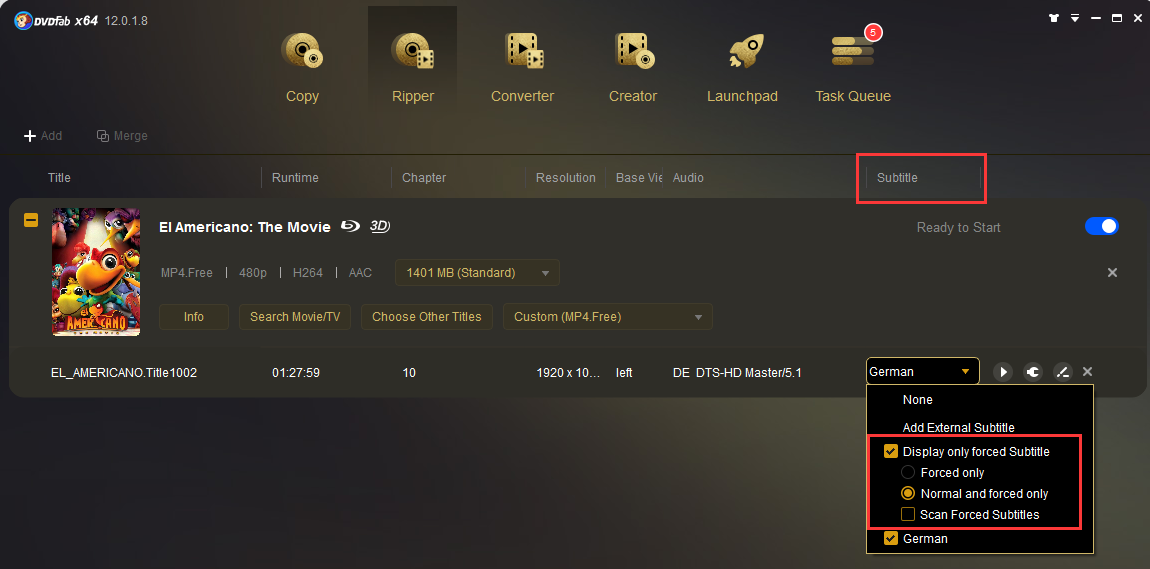Open the Custom (MP4.Free) profile dropdown

pyautogui.click(x=608, y=317)
